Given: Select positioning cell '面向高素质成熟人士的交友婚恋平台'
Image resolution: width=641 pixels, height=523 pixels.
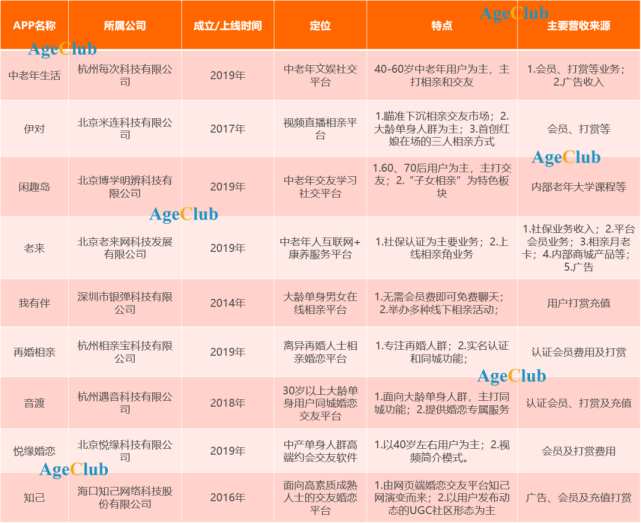Looking at the screenshot, I should tap(320, 498).
